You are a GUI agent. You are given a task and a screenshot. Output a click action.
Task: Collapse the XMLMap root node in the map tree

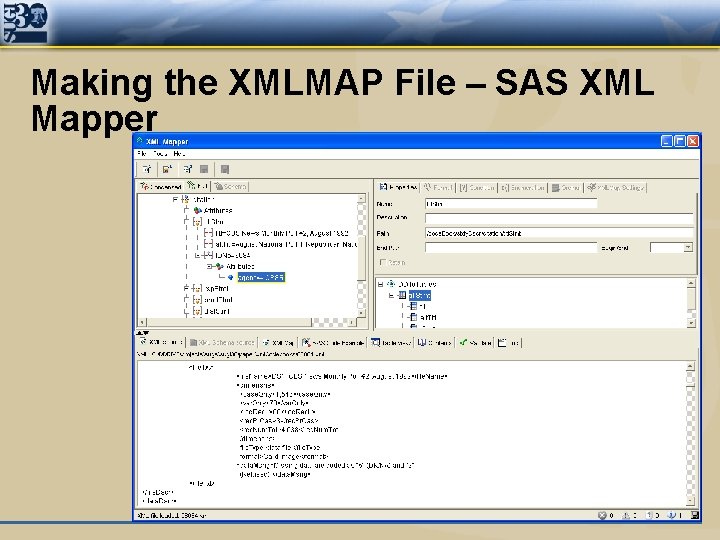pos(381,284)
